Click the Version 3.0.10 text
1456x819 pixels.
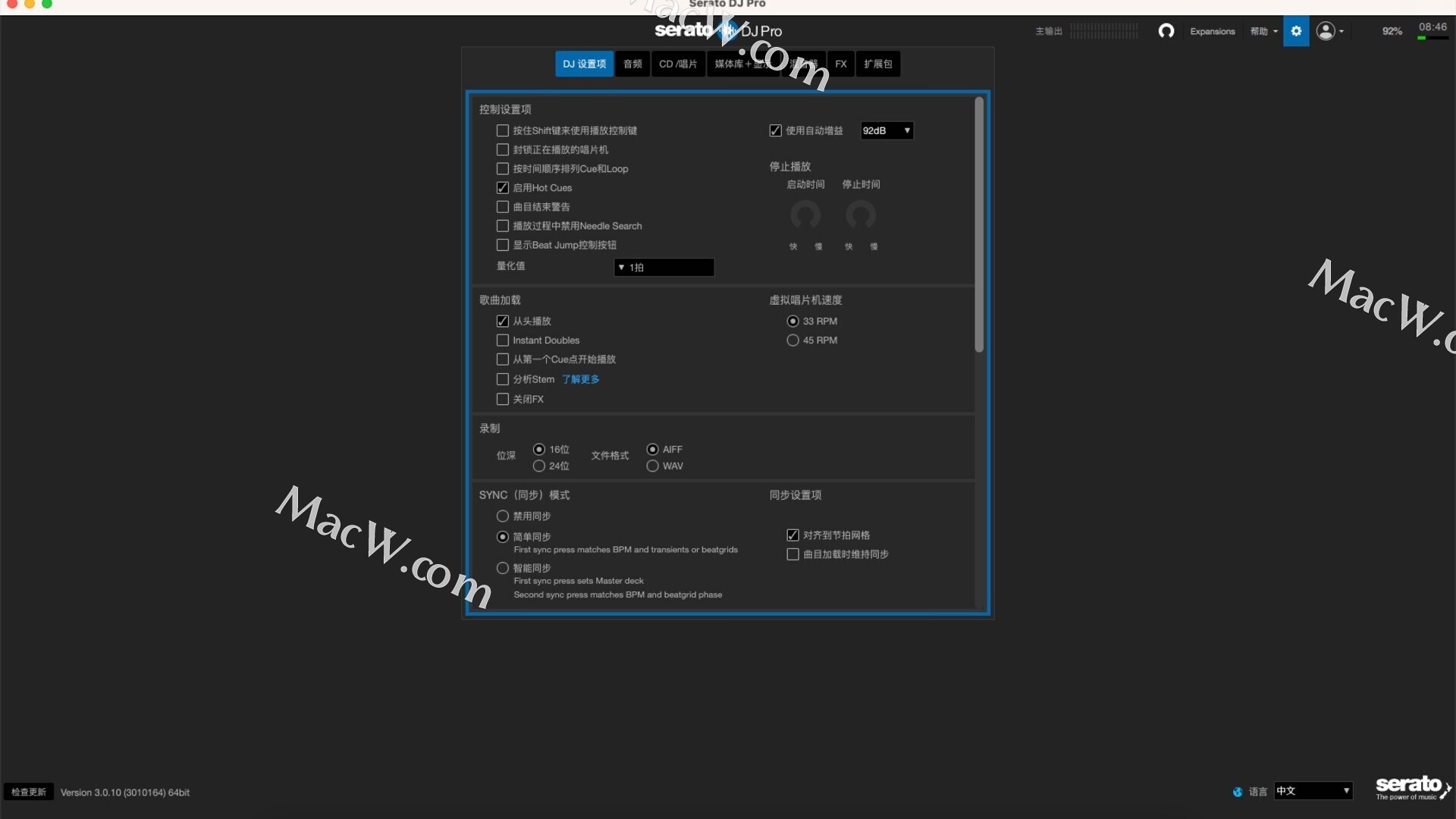125,792
